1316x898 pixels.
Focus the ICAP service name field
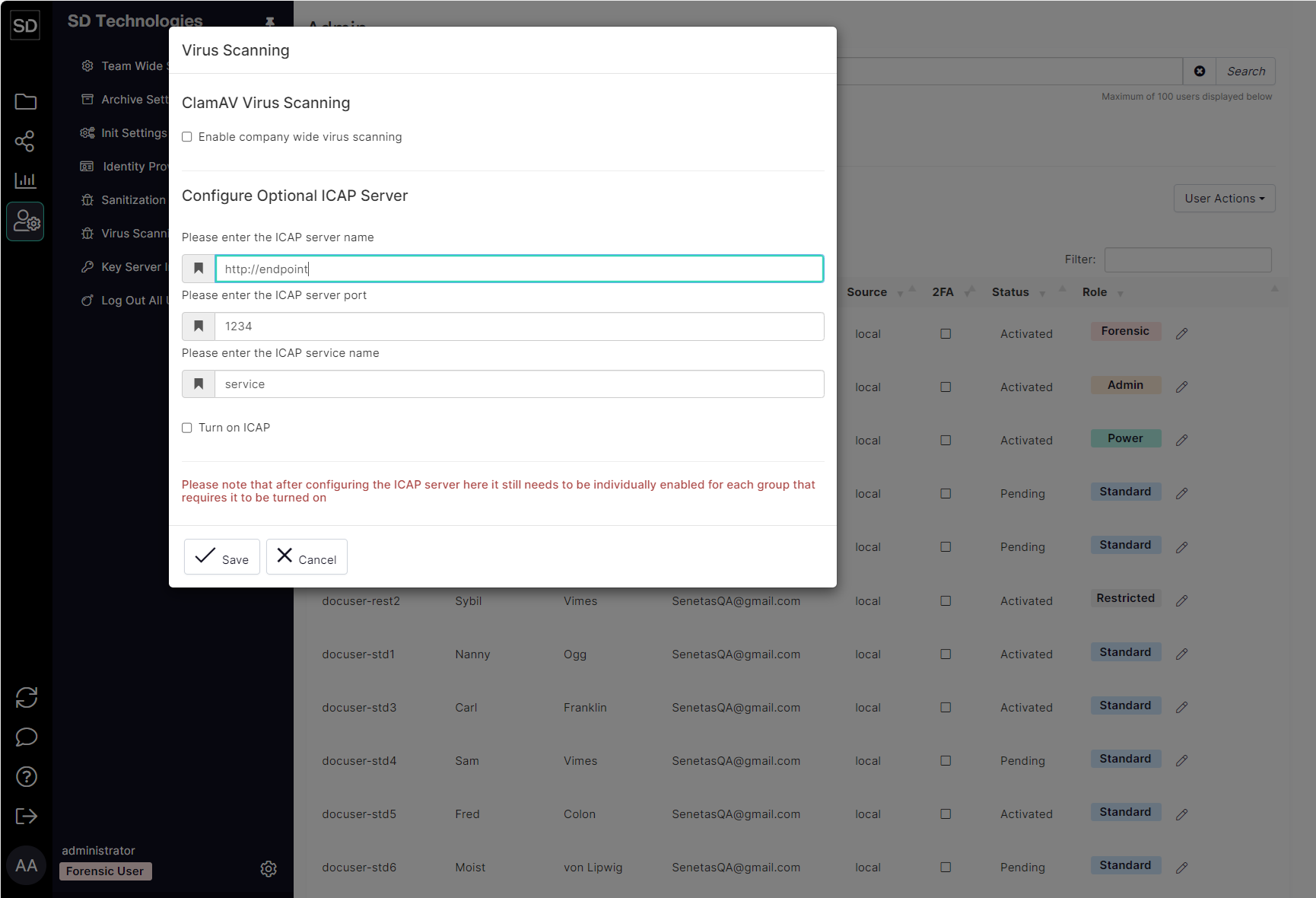click(520, 384)
